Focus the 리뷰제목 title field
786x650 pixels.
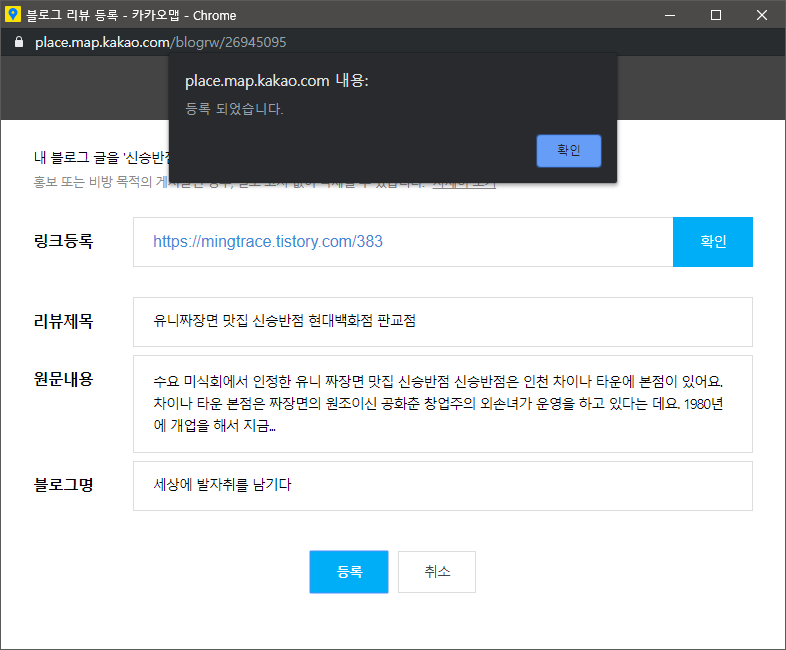(x=443, y=322)
